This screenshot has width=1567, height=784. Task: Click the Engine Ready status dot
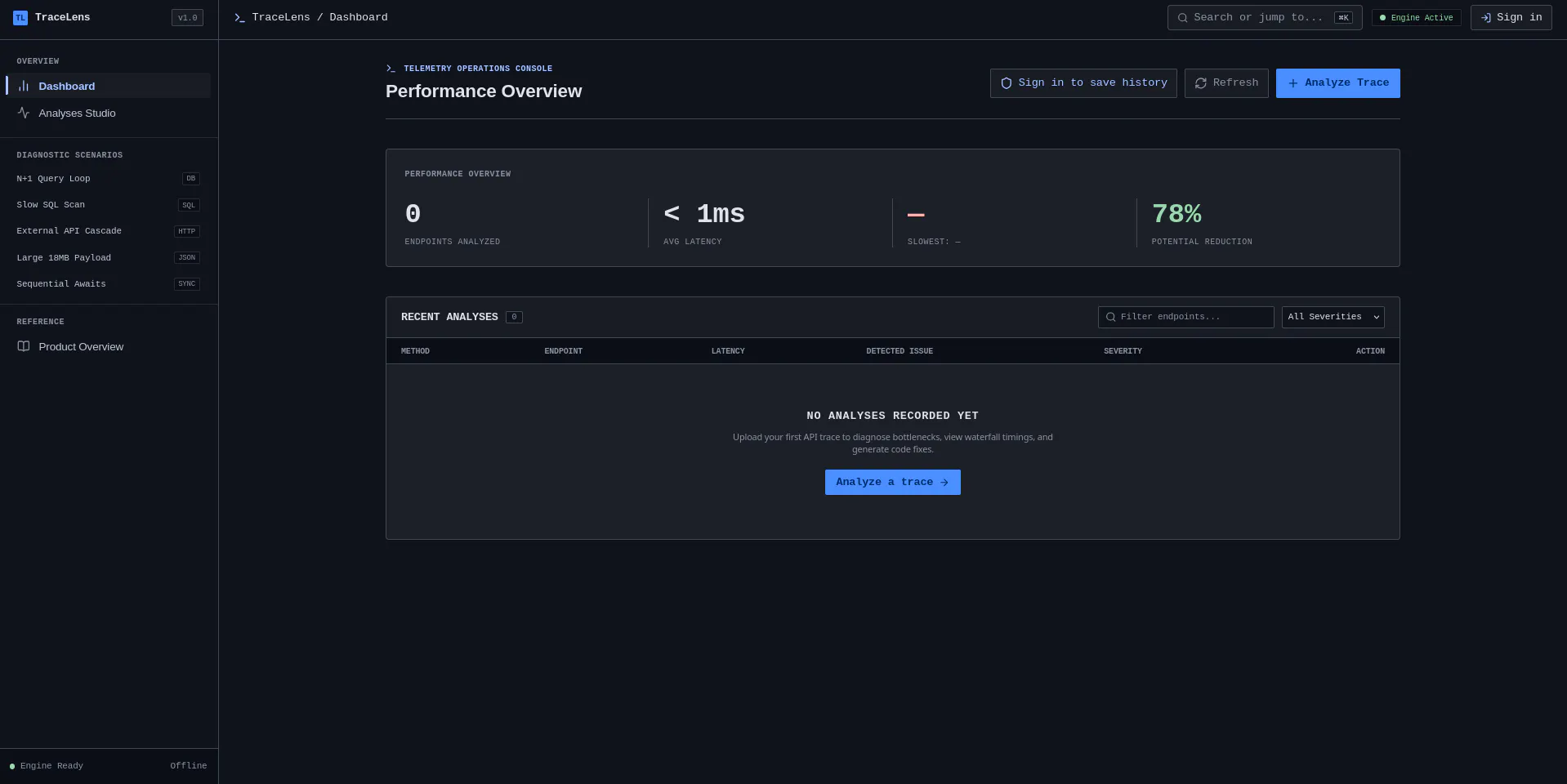pos(12,767)
